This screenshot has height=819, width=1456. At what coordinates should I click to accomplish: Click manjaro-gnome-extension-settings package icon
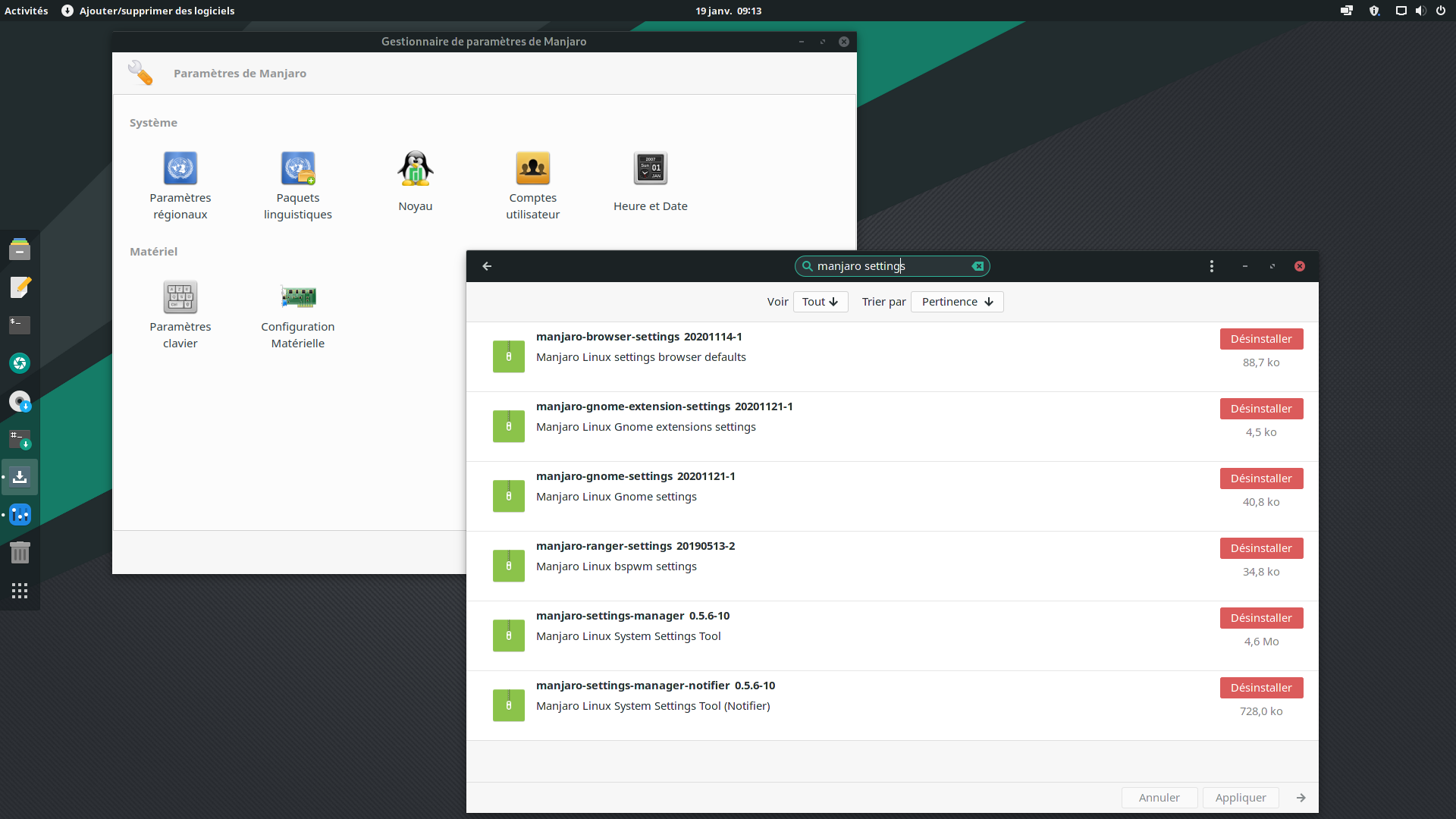pyautogui.click(x=509, y=426)
